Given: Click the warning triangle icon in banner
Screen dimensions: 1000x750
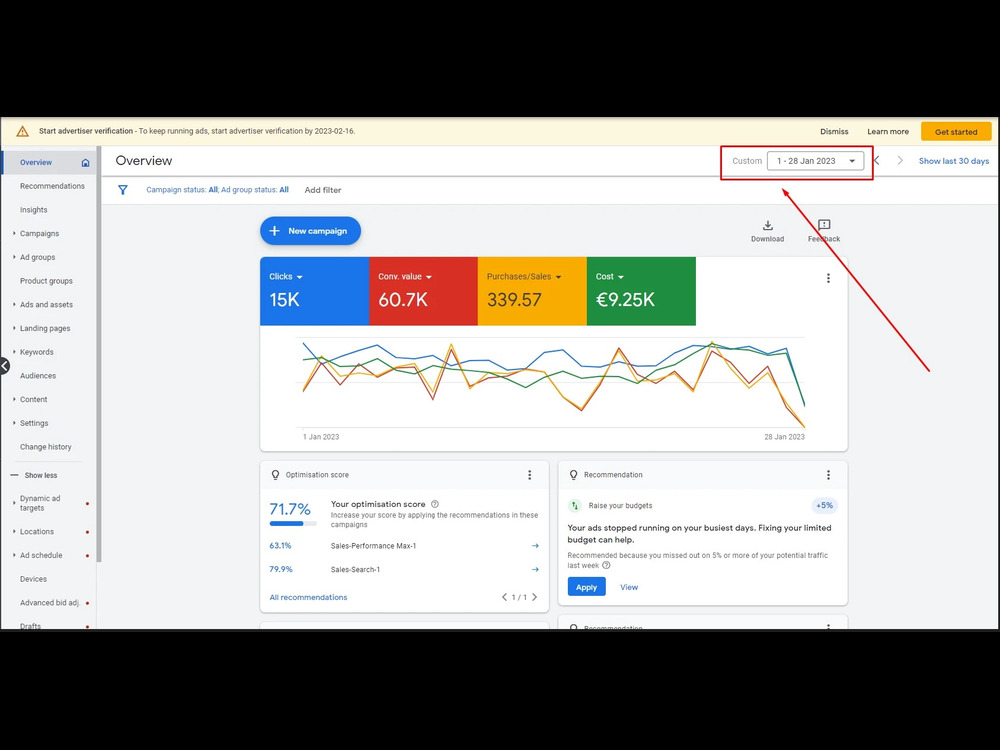Looking at the screenshot, I should tap(22, 131).
